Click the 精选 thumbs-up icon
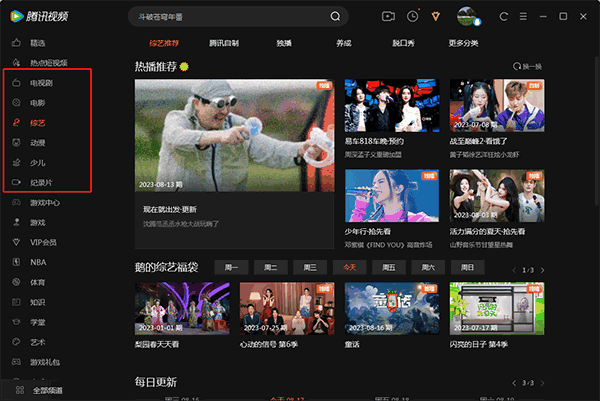Viewport: 600px width, 401px height. pos(16,42)
